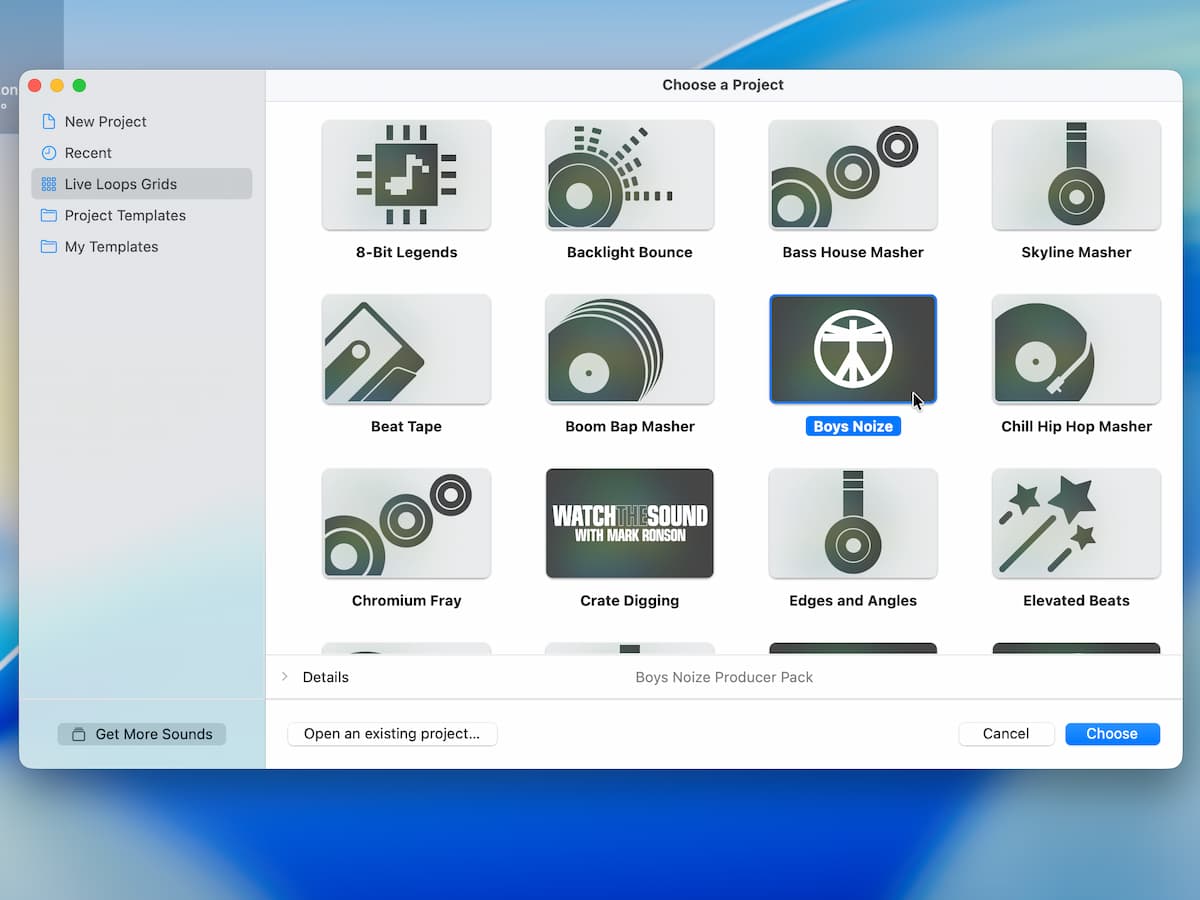
Task: Click the New Project document icon
Action: pyautogui.click(x=49, y=121)
